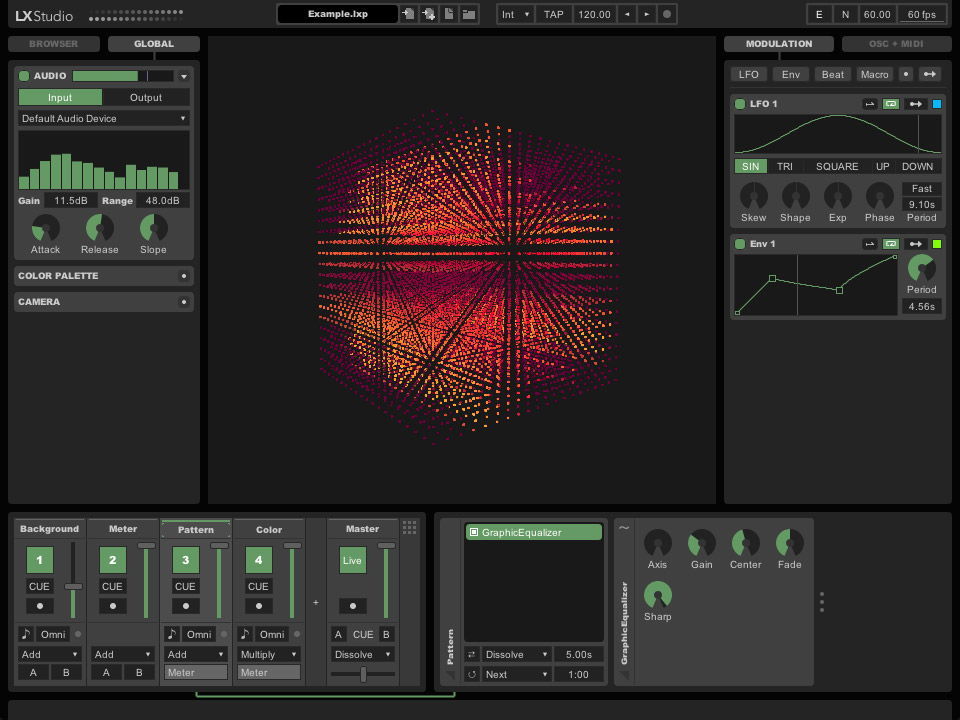This screenshot has height=720, width=960.
Task: Enable CUE on the Meter channel
Action: click(x=111, y=587)
